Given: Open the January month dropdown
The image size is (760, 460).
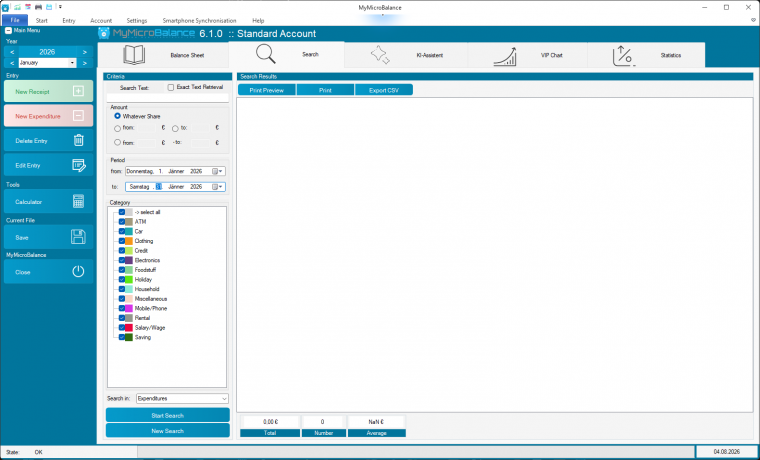Looking at the screenshot, I should 72,63.
